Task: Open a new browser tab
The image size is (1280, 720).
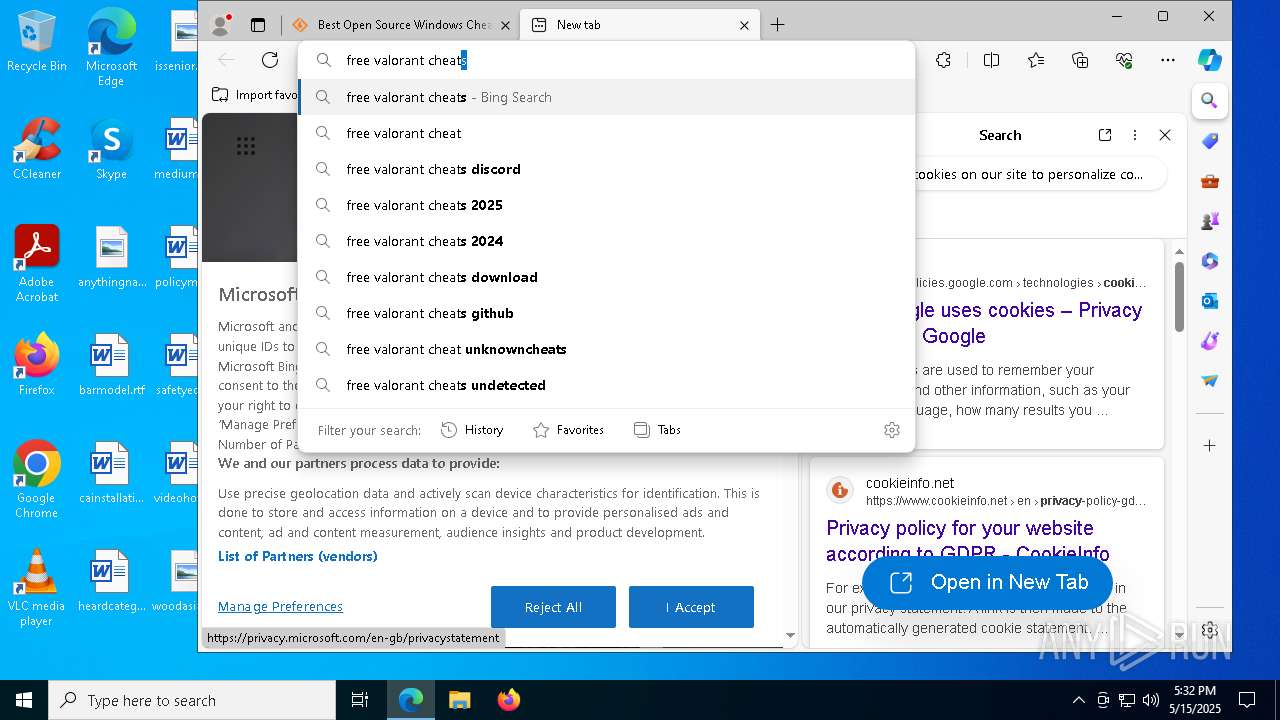Action: pos(778,25)
